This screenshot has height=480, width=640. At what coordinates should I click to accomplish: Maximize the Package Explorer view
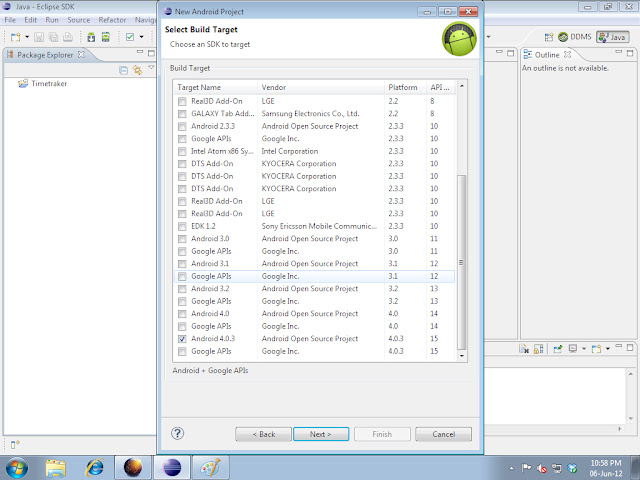point(151,53)
